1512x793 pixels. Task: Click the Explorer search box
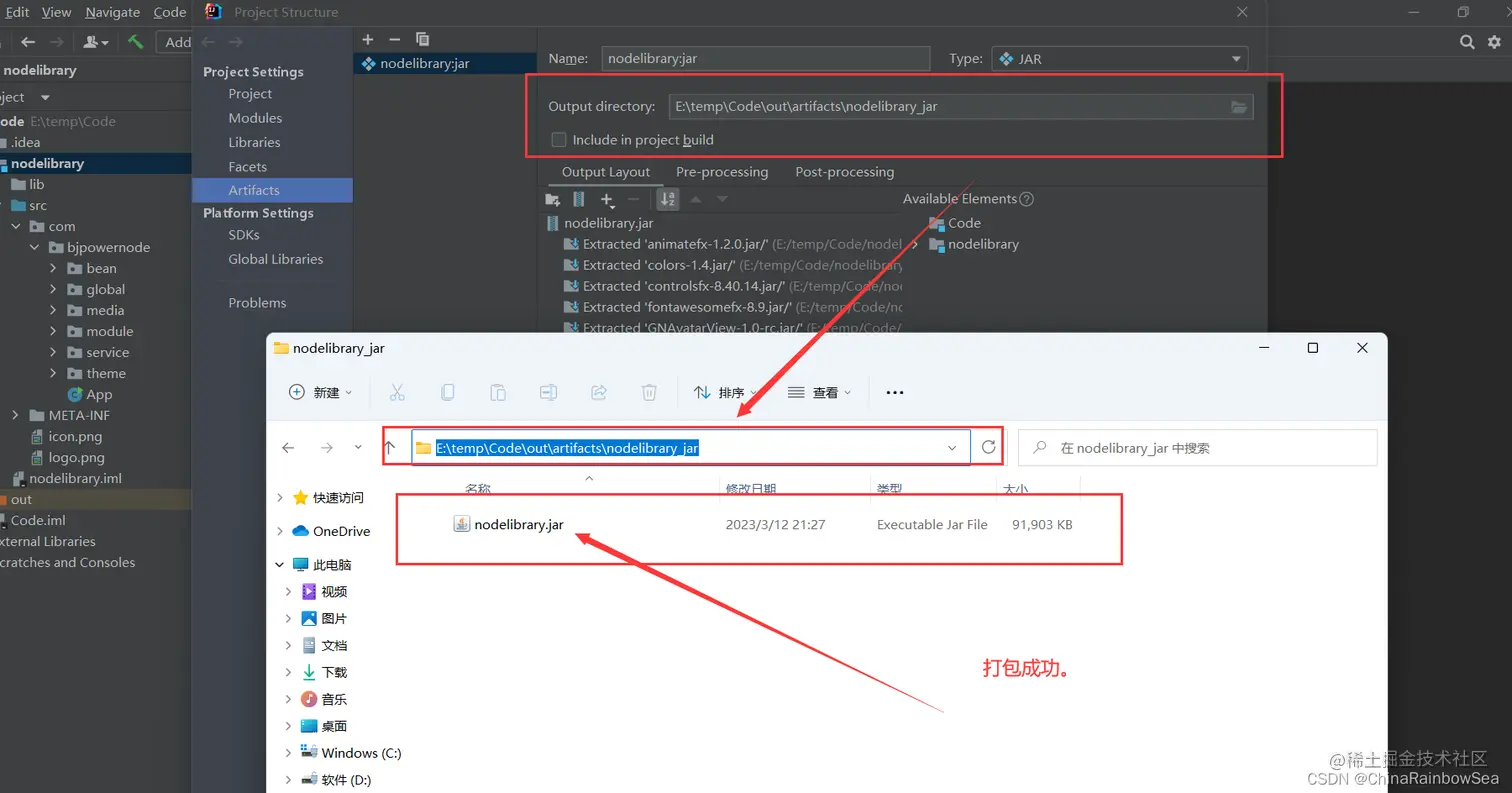pos(1197,448)
